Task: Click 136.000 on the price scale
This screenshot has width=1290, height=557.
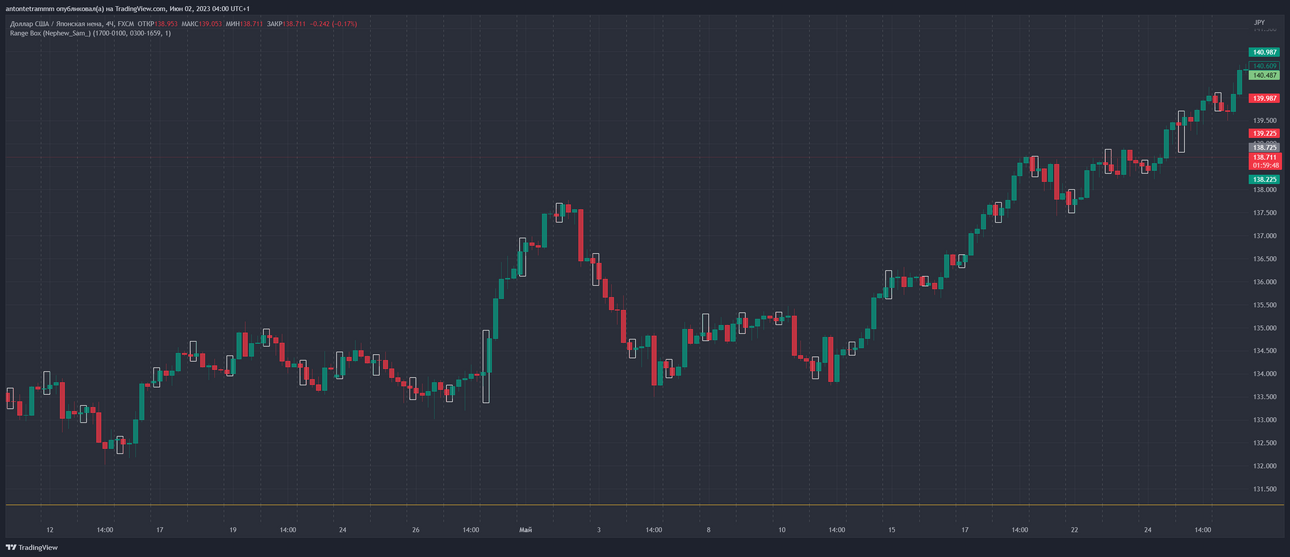Action: (1264, 282)
